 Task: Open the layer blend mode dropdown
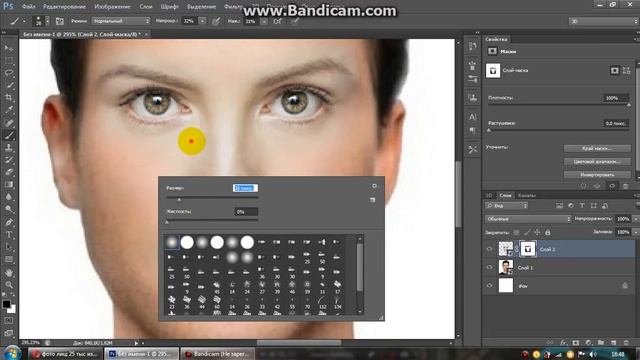[x=528, y=219]
